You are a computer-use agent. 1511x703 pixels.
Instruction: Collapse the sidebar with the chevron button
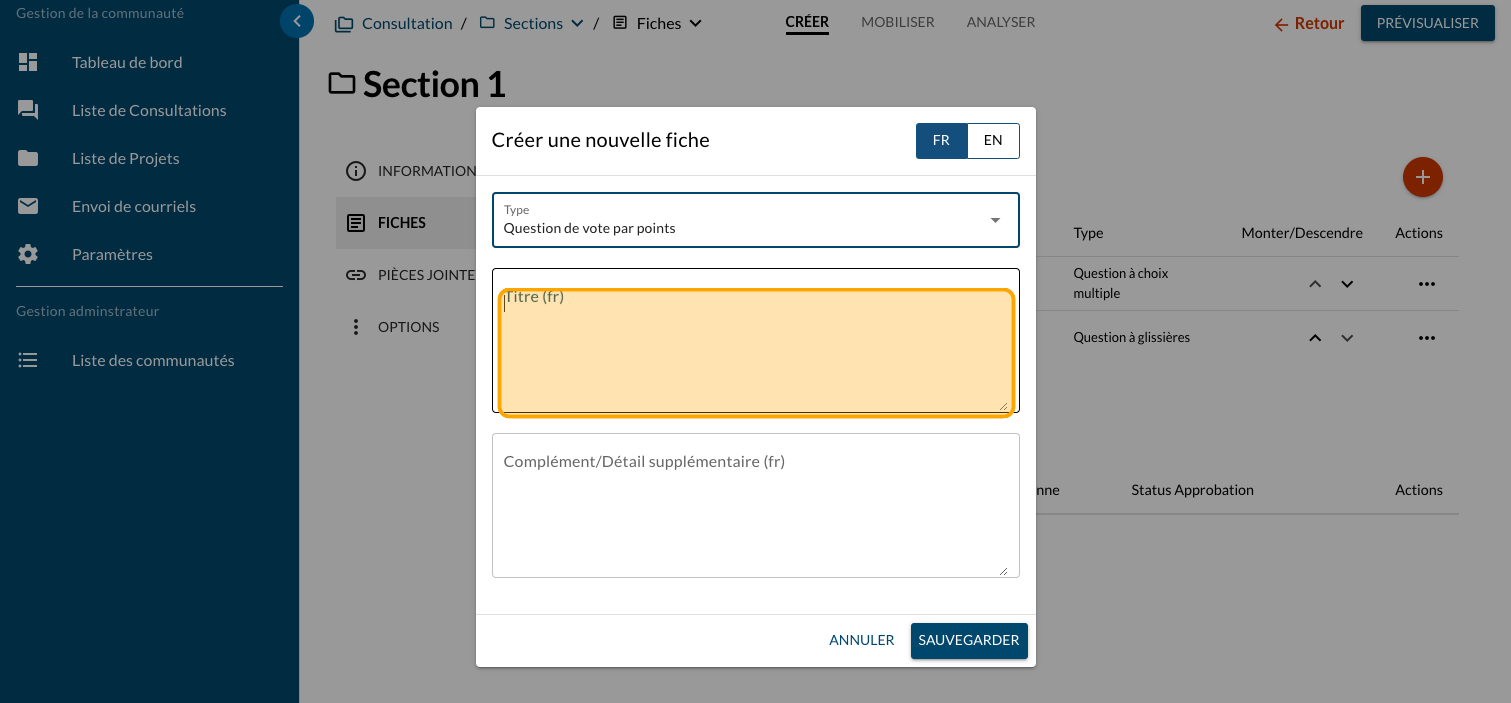[297, 21]
